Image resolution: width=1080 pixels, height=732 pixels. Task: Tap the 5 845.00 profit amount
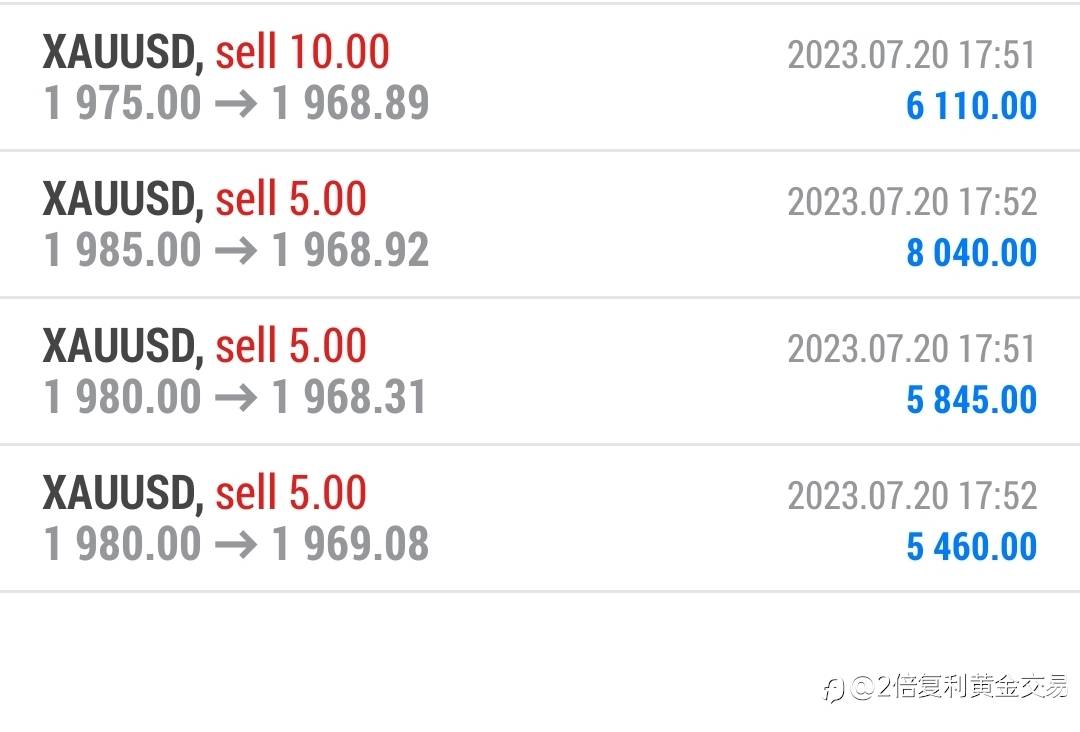pyautogui.click(x=971, y=400)
